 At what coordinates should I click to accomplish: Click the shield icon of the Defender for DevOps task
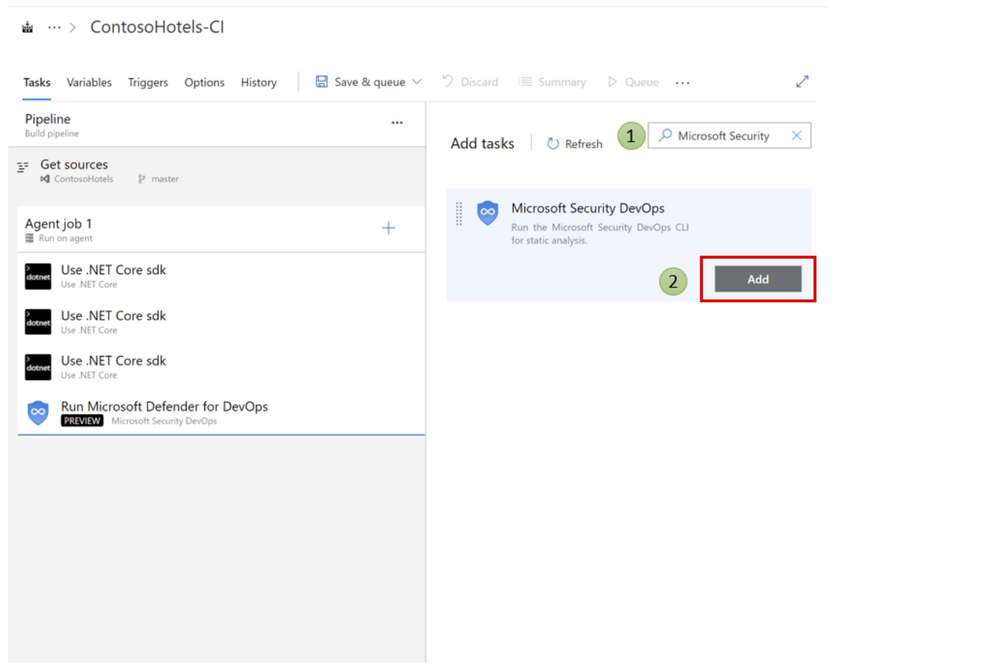pos(38,412)
